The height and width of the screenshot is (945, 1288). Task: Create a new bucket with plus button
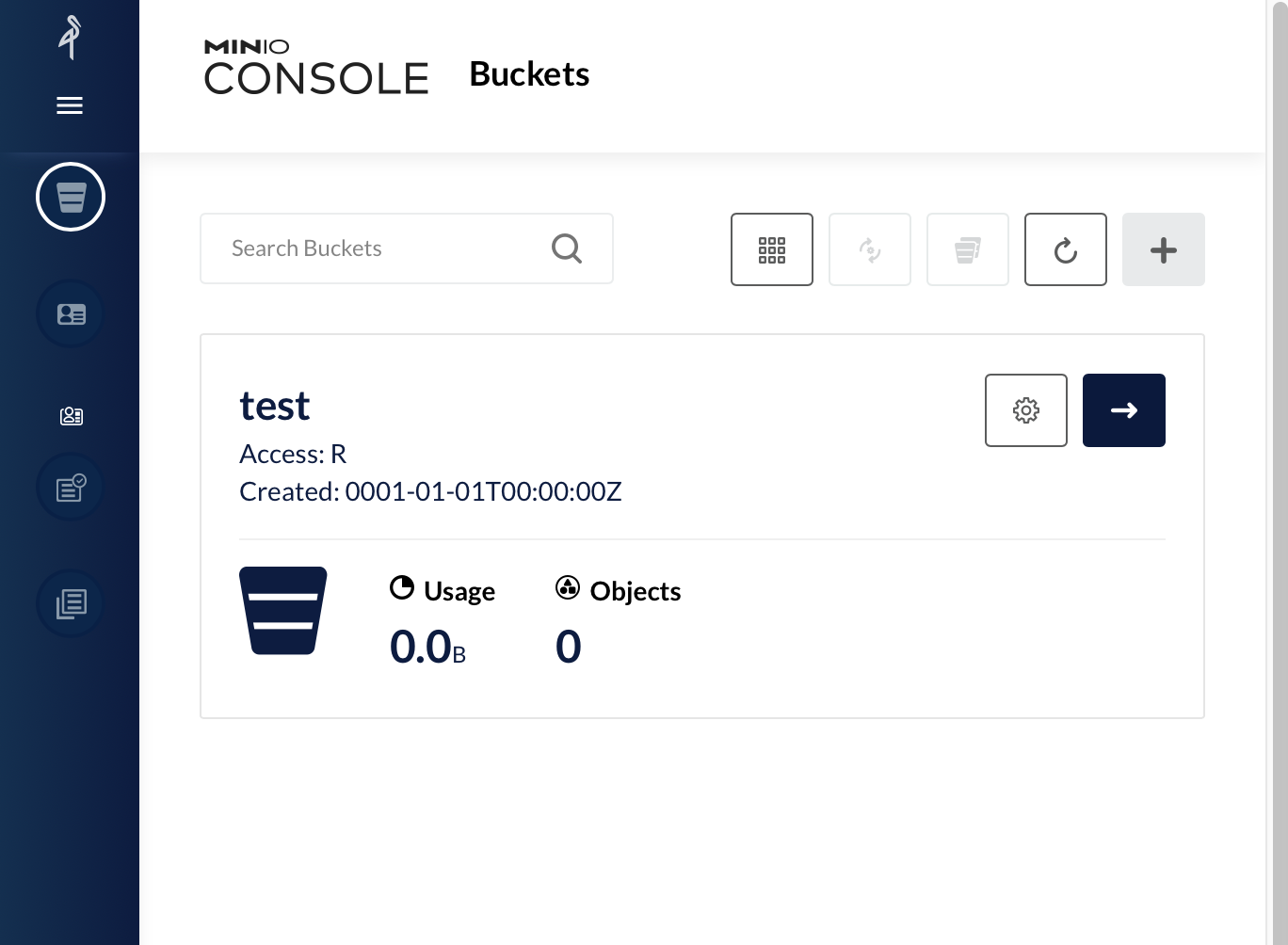[1164, 249]
